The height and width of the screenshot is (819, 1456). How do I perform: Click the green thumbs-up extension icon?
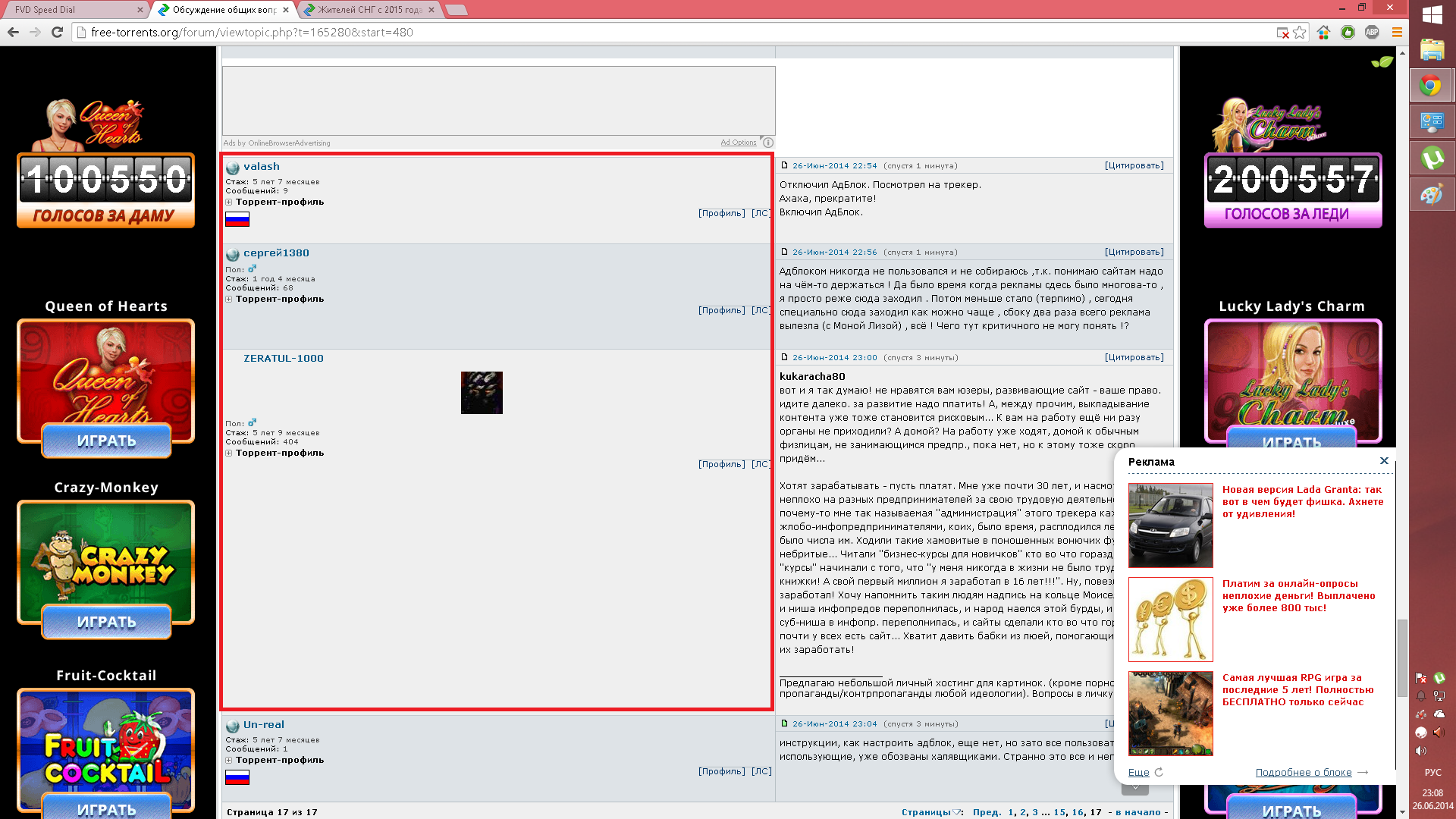click(x=1348, y=33)
